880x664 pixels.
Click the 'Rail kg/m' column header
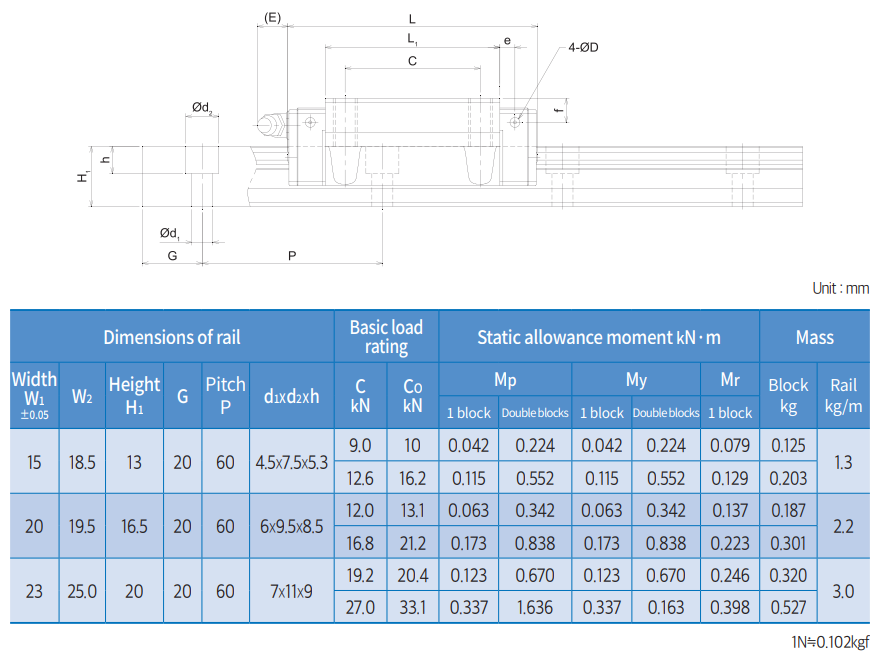pos(843,395)
